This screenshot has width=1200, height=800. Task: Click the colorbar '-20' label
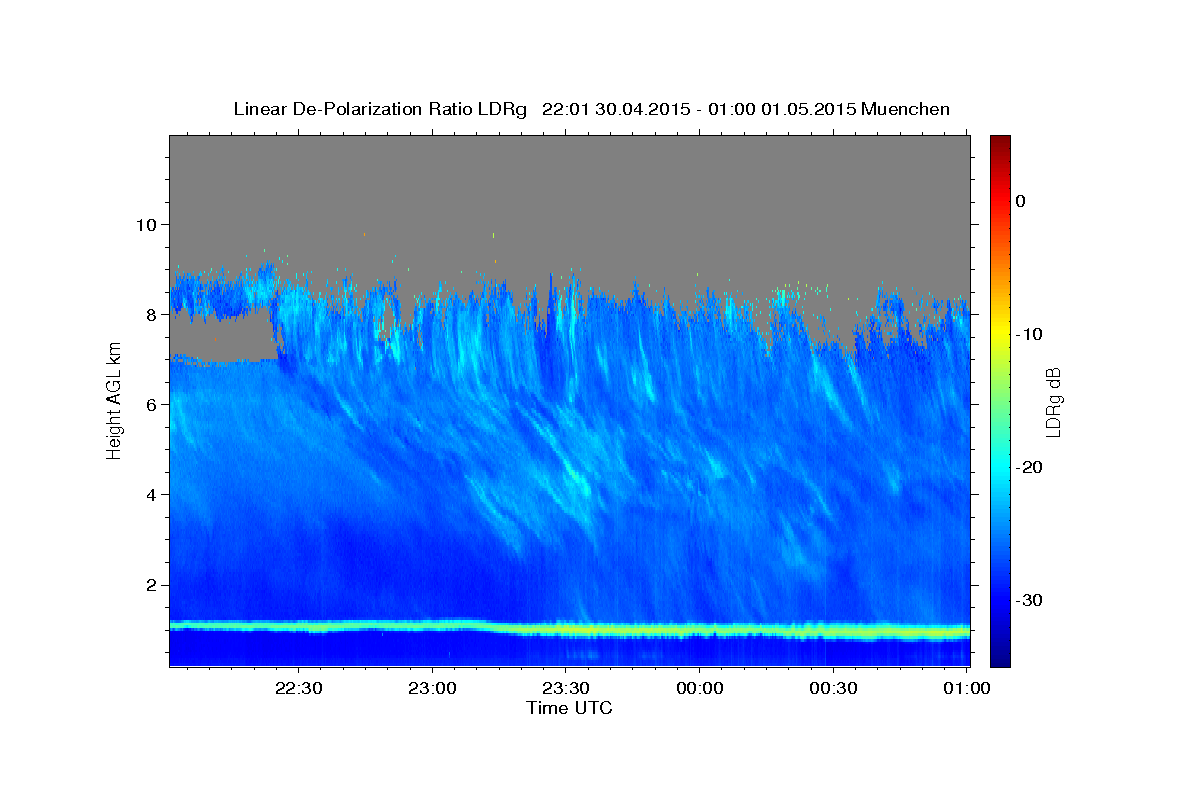(1029, 467)
